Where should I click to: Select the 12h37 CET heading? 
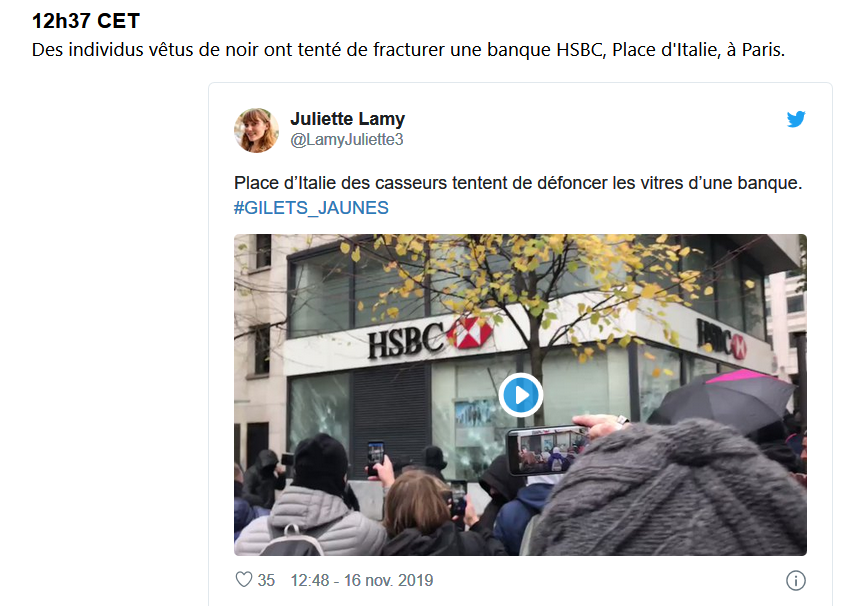point(86,21)
